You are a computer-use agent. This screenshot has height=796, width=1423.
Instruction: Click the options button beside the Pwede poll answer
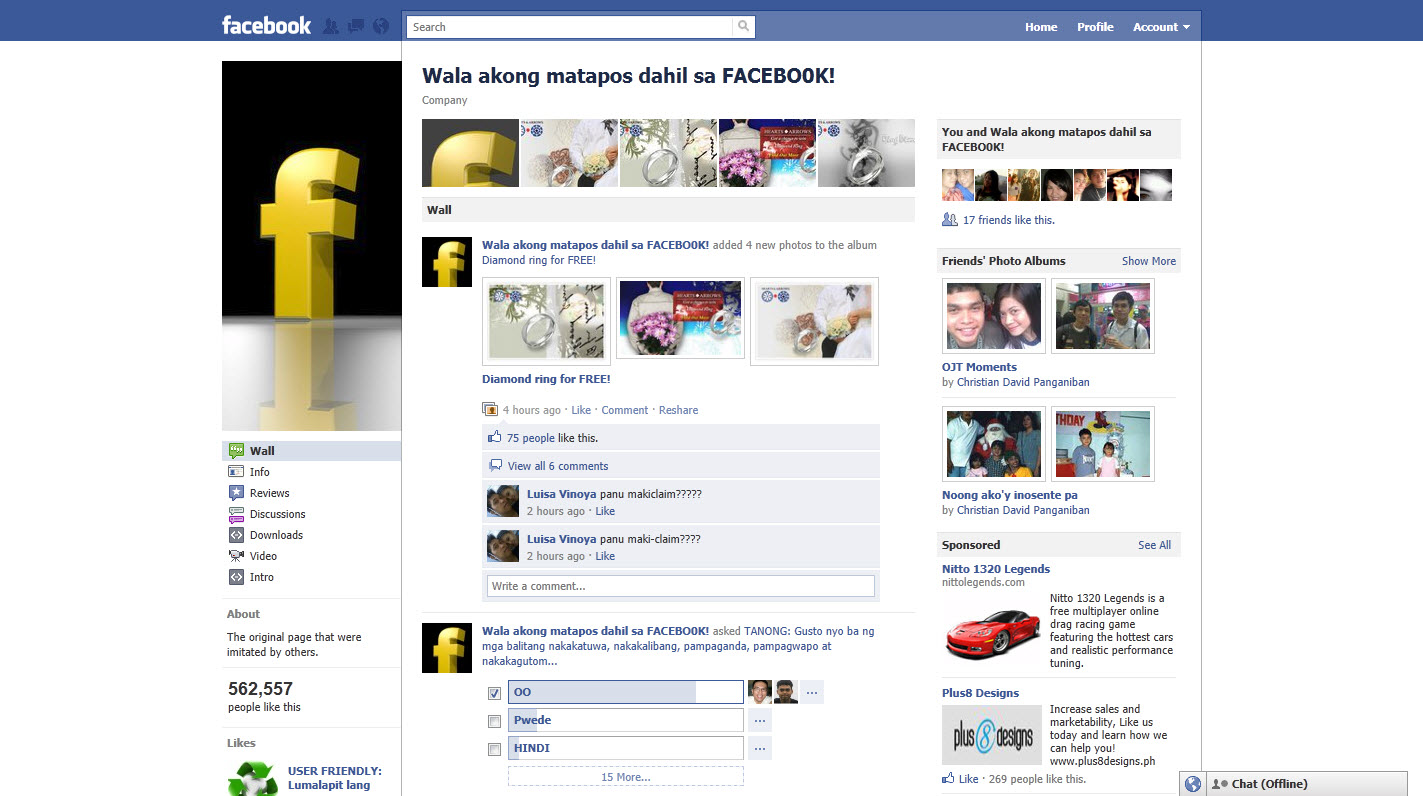click(760, 720)
